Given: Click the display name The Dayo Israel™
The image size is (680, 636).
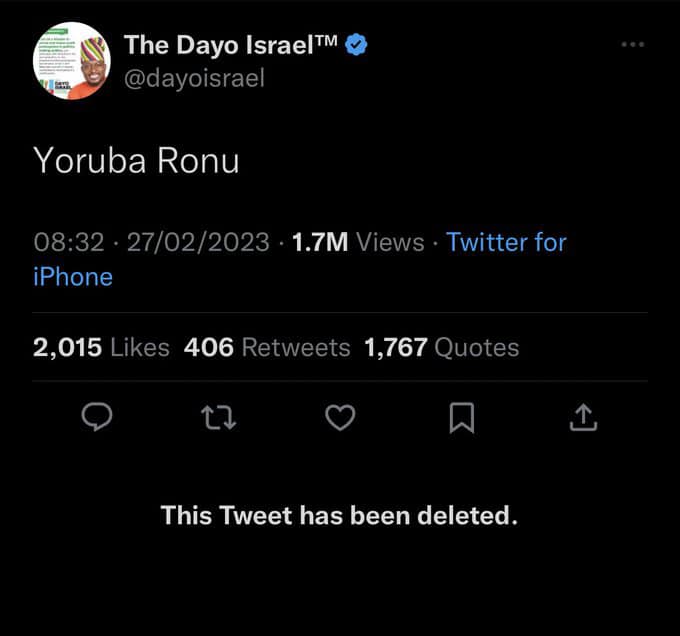Looking at the screenshot, I should tap(232, 44).
